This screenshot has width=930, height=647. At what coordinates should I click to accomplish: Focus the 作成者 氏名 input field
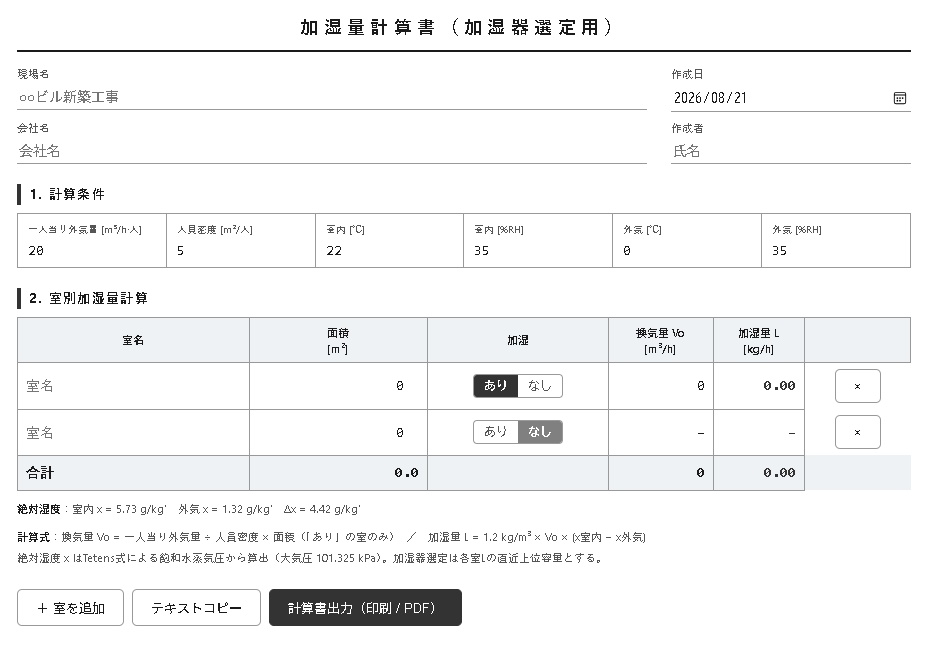click(x=791, y=151)
